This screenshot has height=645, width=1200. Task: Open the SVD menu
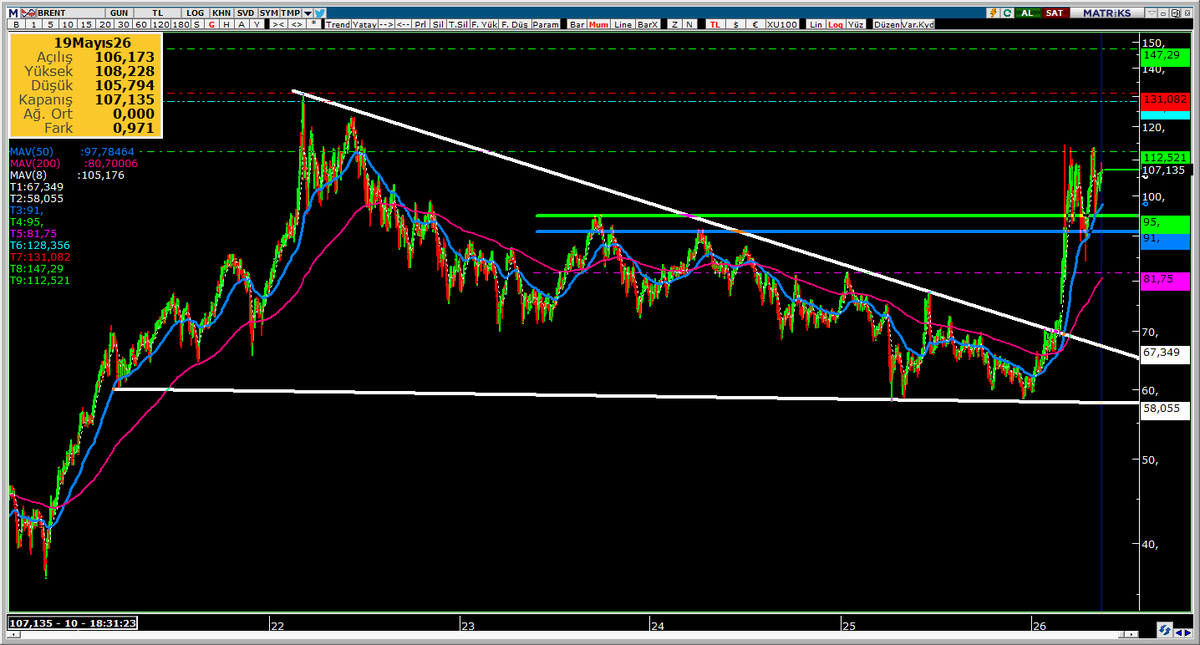click(245, 11)
